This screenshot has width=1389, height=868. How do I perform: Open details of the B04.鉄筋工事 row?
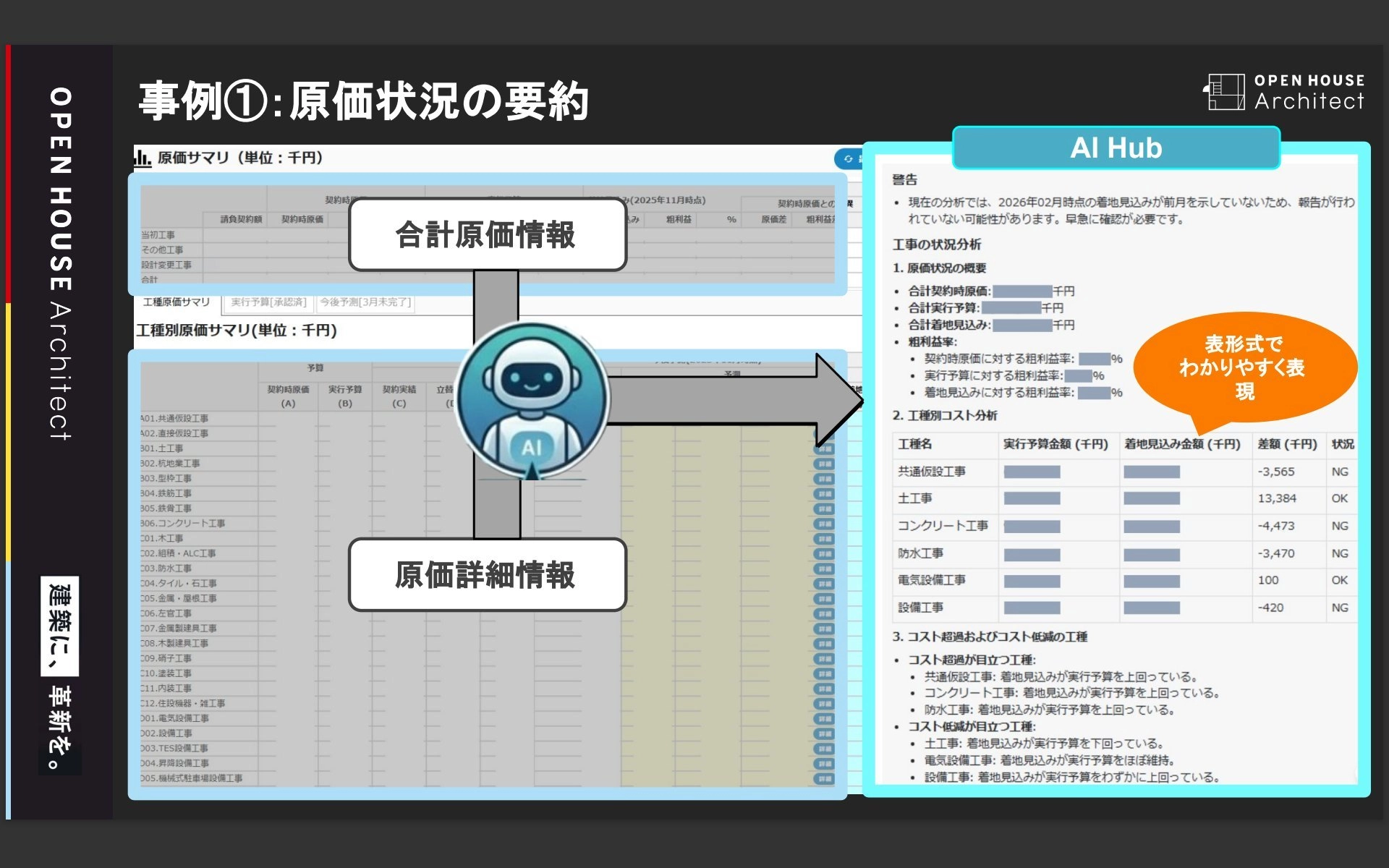(x=824, y=494)
